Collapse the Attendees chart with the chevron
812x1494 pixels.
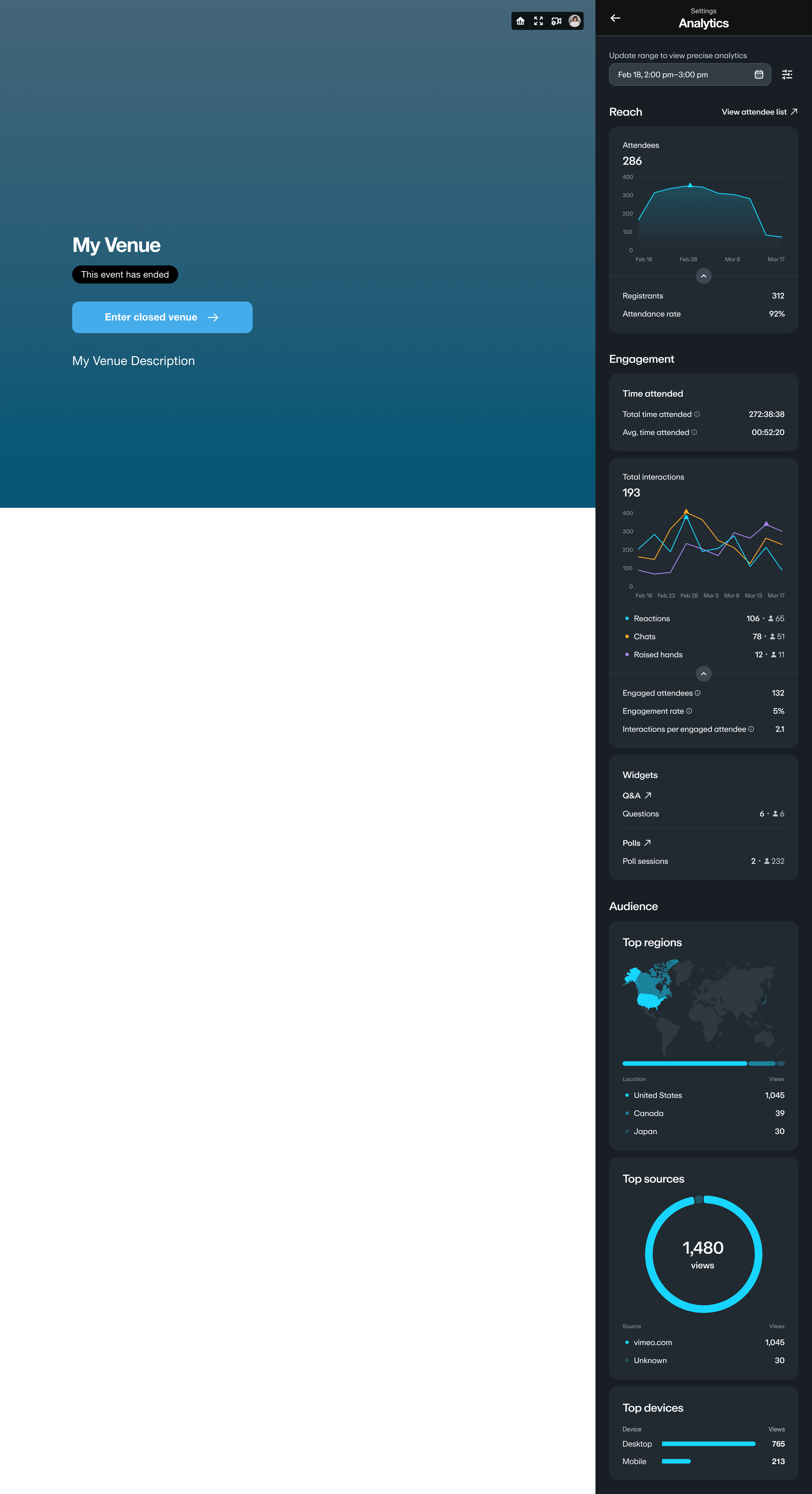tap(704, 276)
